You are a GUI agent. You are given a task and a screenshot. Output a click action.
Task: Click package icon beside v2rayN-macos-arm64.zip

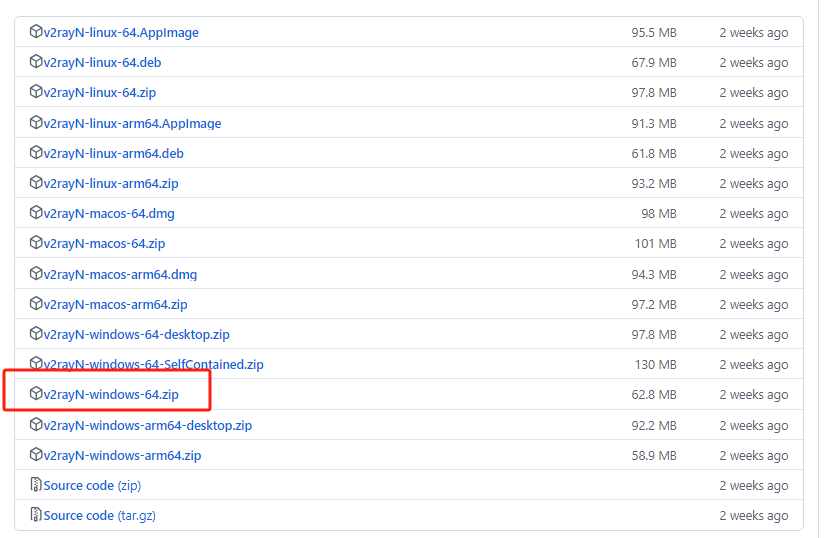(36, 303)
